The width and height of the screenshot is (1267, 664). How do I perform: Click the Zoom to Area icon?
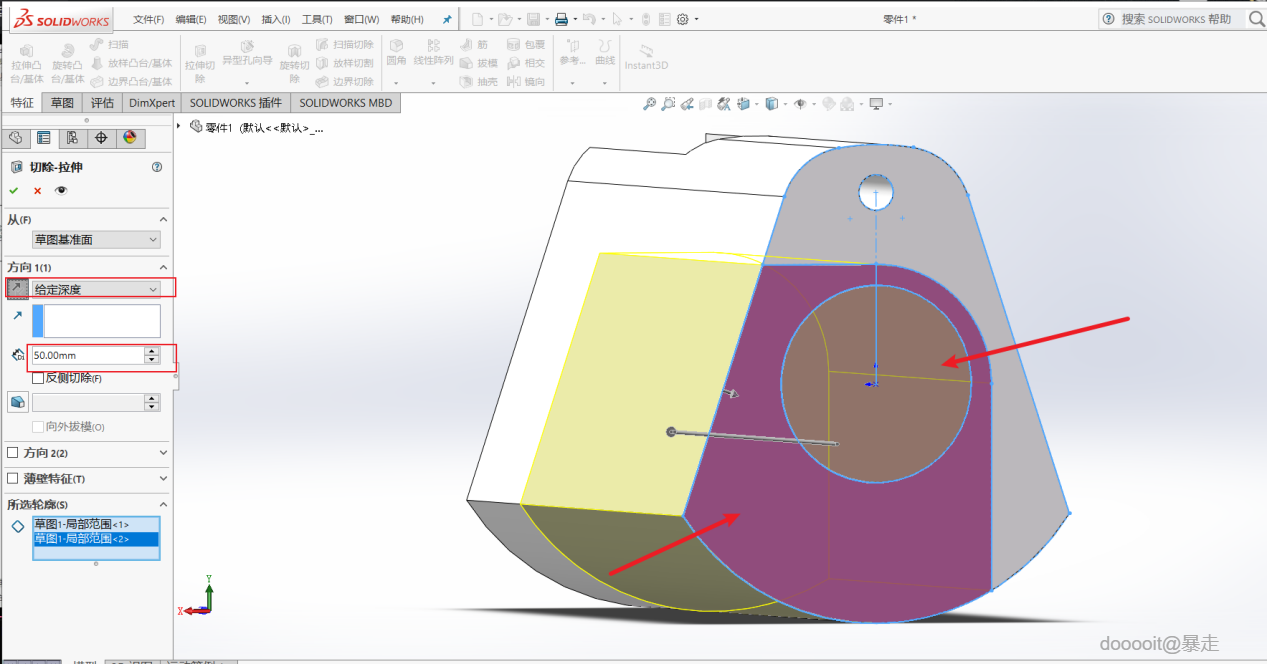668,104
